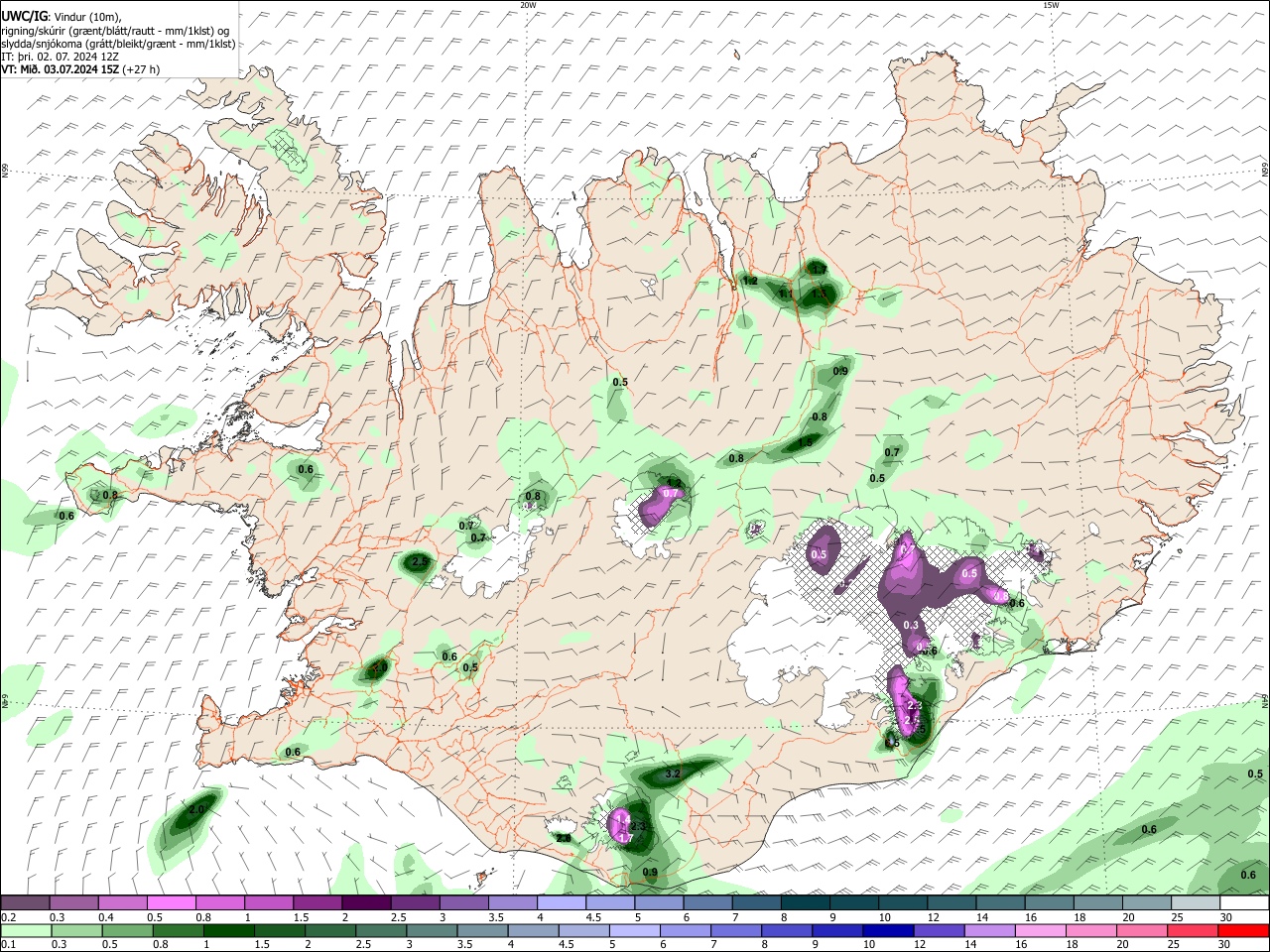
Task: Click the white 0.3 value on Vatnajökull glacier
Action: (912, 624)
